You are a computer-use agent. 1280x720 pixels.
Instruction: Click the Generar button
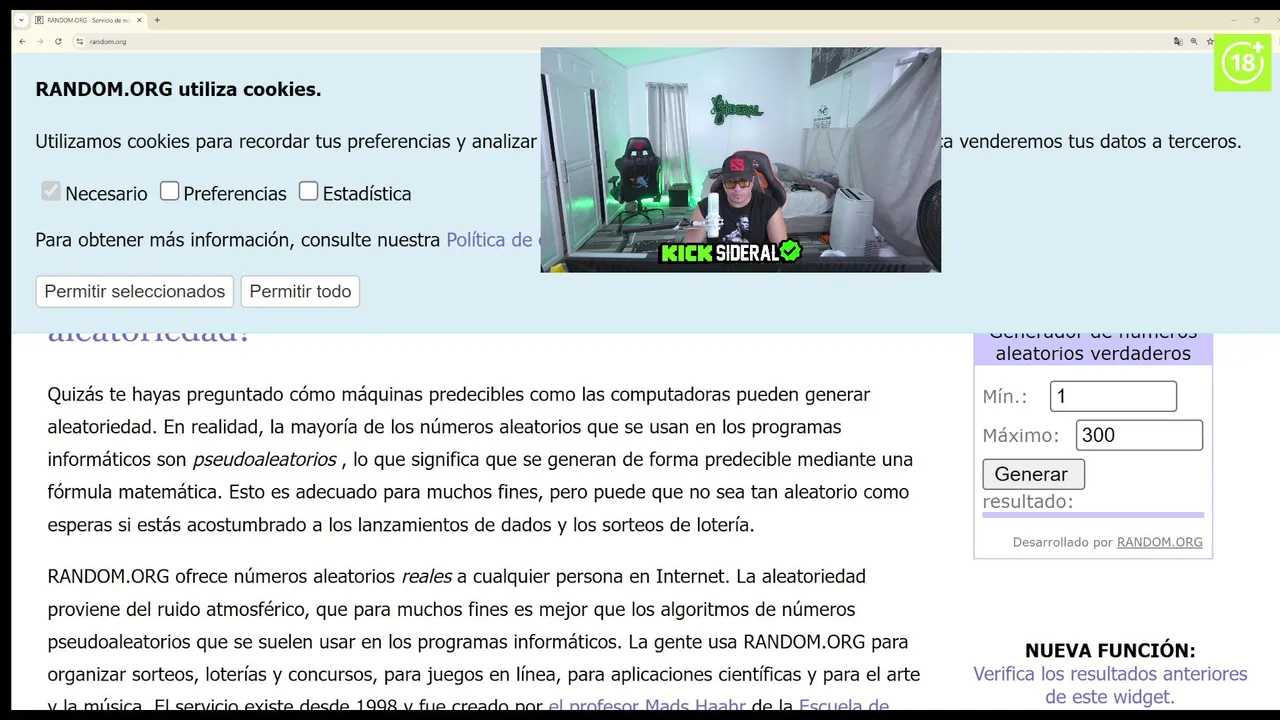(1033, 474)
